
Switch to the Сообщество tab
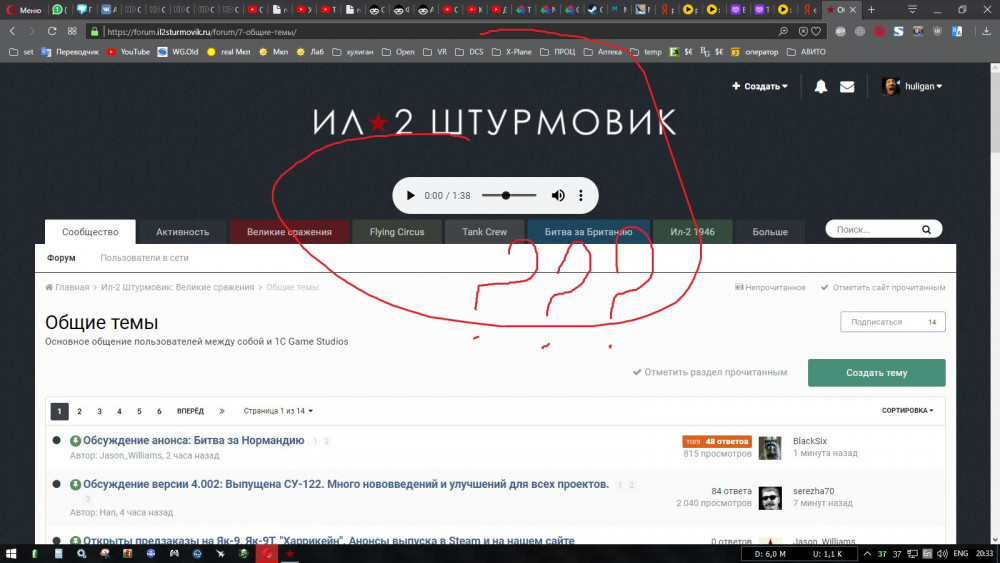coord(90,232)
